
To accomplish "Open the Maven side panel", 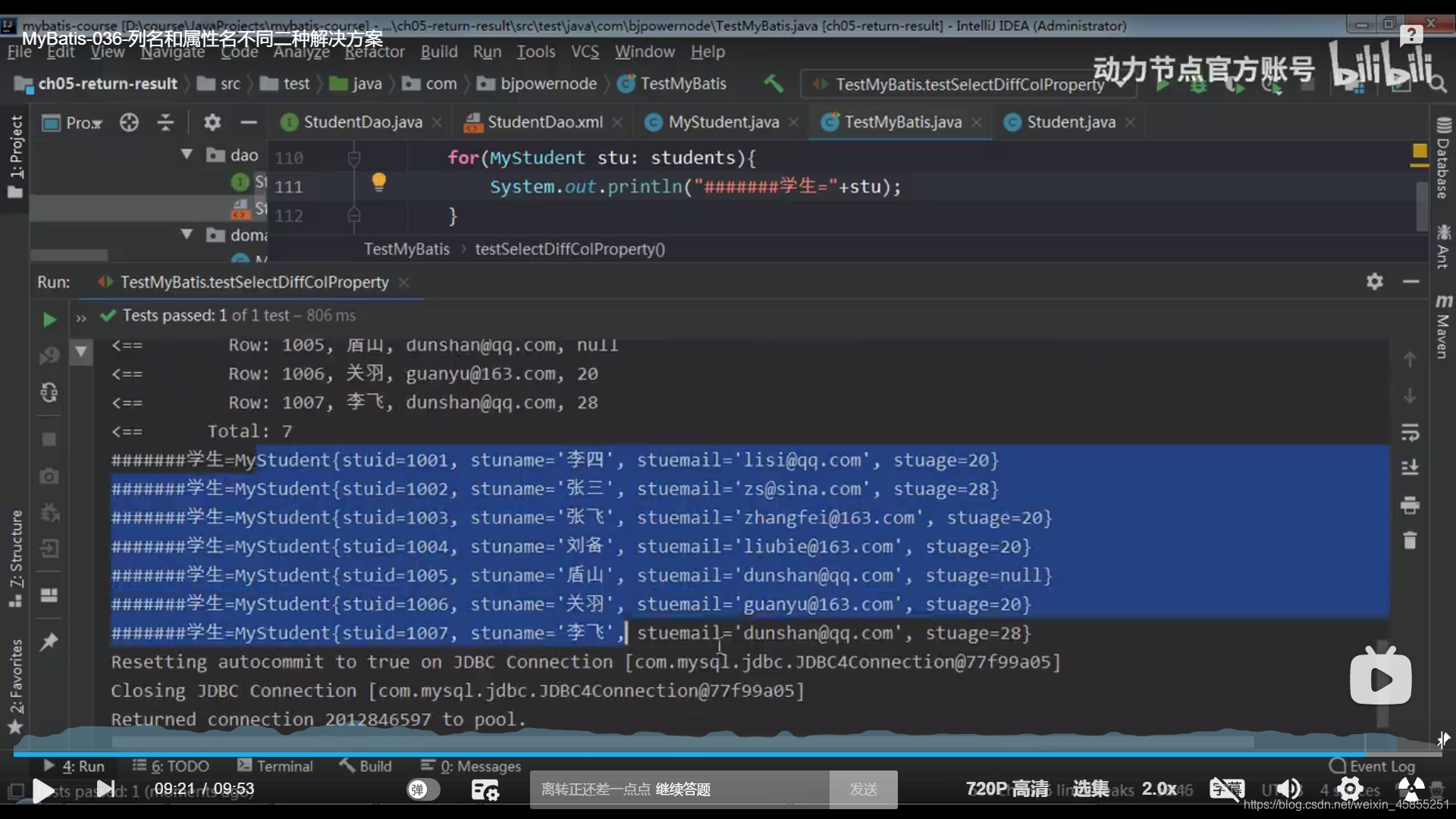I will click(1443, 327).
